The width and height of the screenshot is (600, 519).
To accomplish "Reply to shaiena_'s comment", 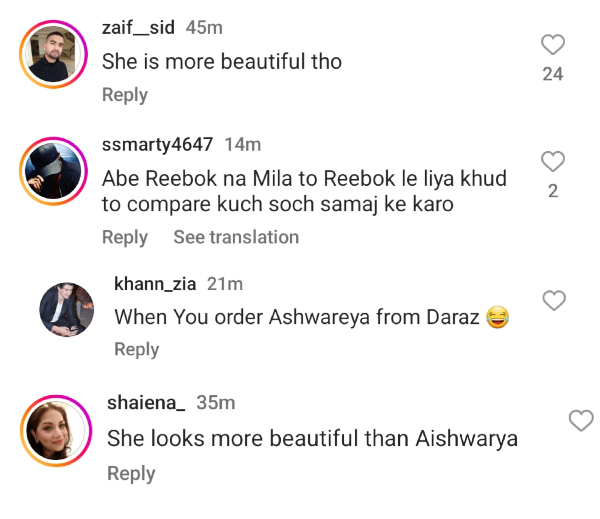I will tap(131, 473).
